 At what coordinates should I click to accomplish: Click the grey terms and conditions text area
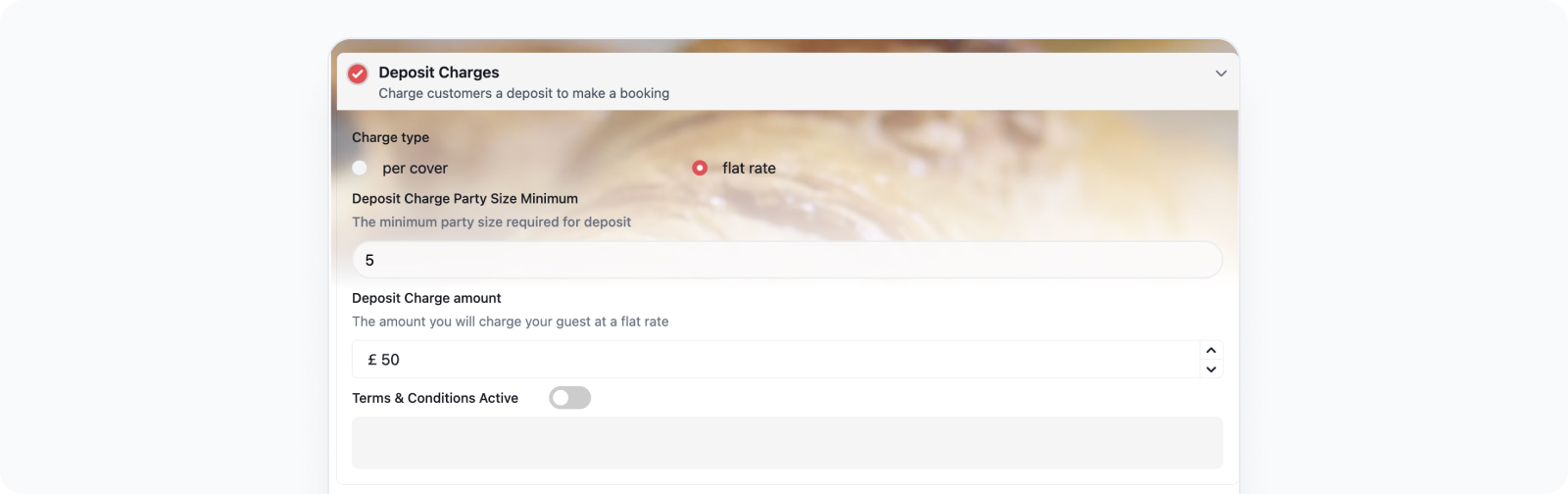[x=787, y=443]
